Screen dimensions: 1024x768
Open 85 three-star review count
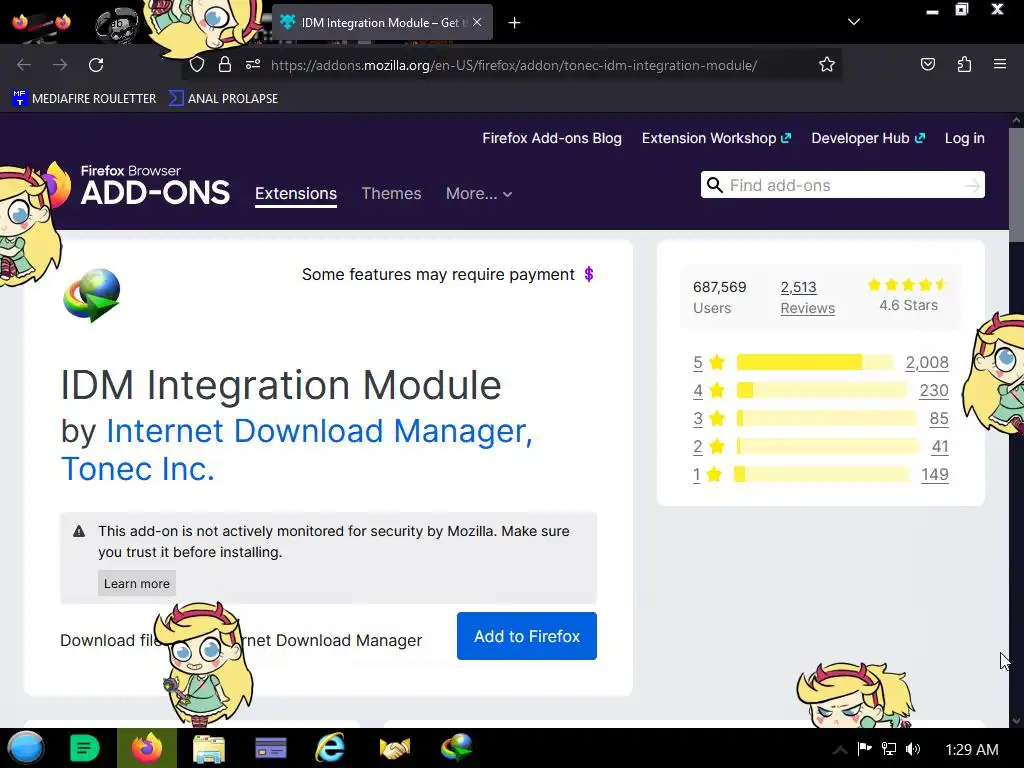coord(938,419)
